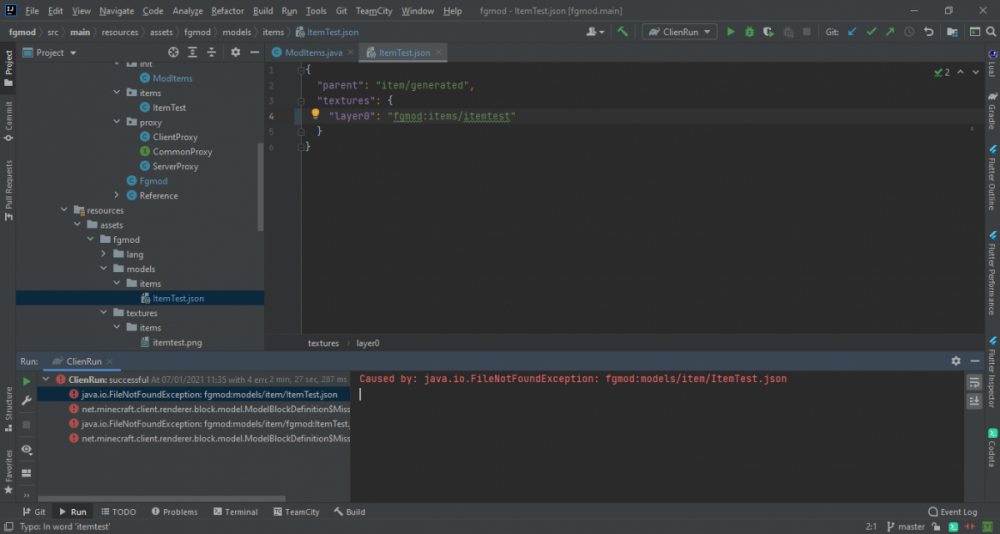The width and height of the screenshot is (1000, 534).
Task: Open ClienRun run configuration dropdown
Action: [x=679, y=31]
